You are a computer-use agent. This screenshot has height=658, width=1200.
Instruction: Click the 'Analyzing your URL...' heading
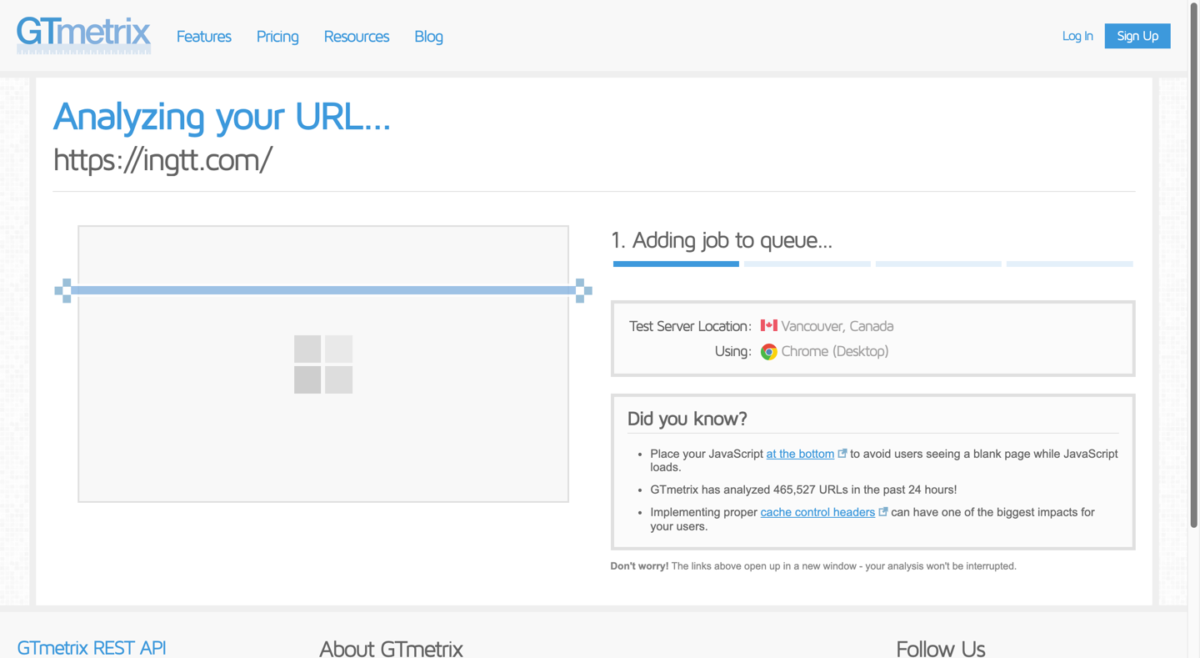pos(222,117)
